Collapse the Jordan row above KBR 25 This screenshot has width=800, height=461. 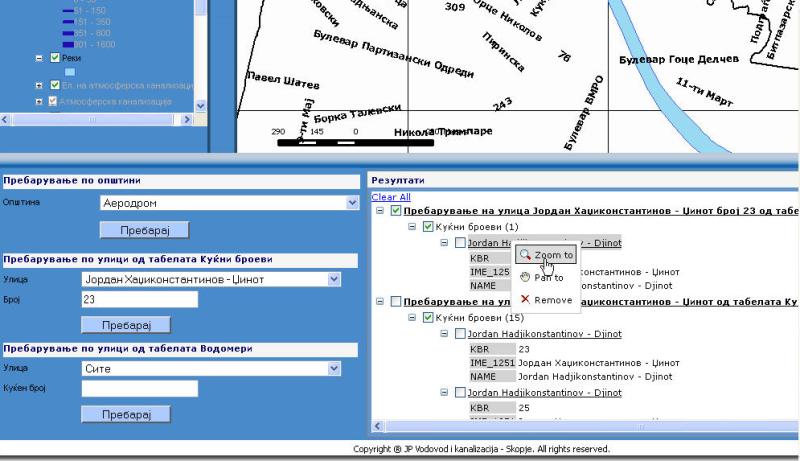(x=444, y=392)
